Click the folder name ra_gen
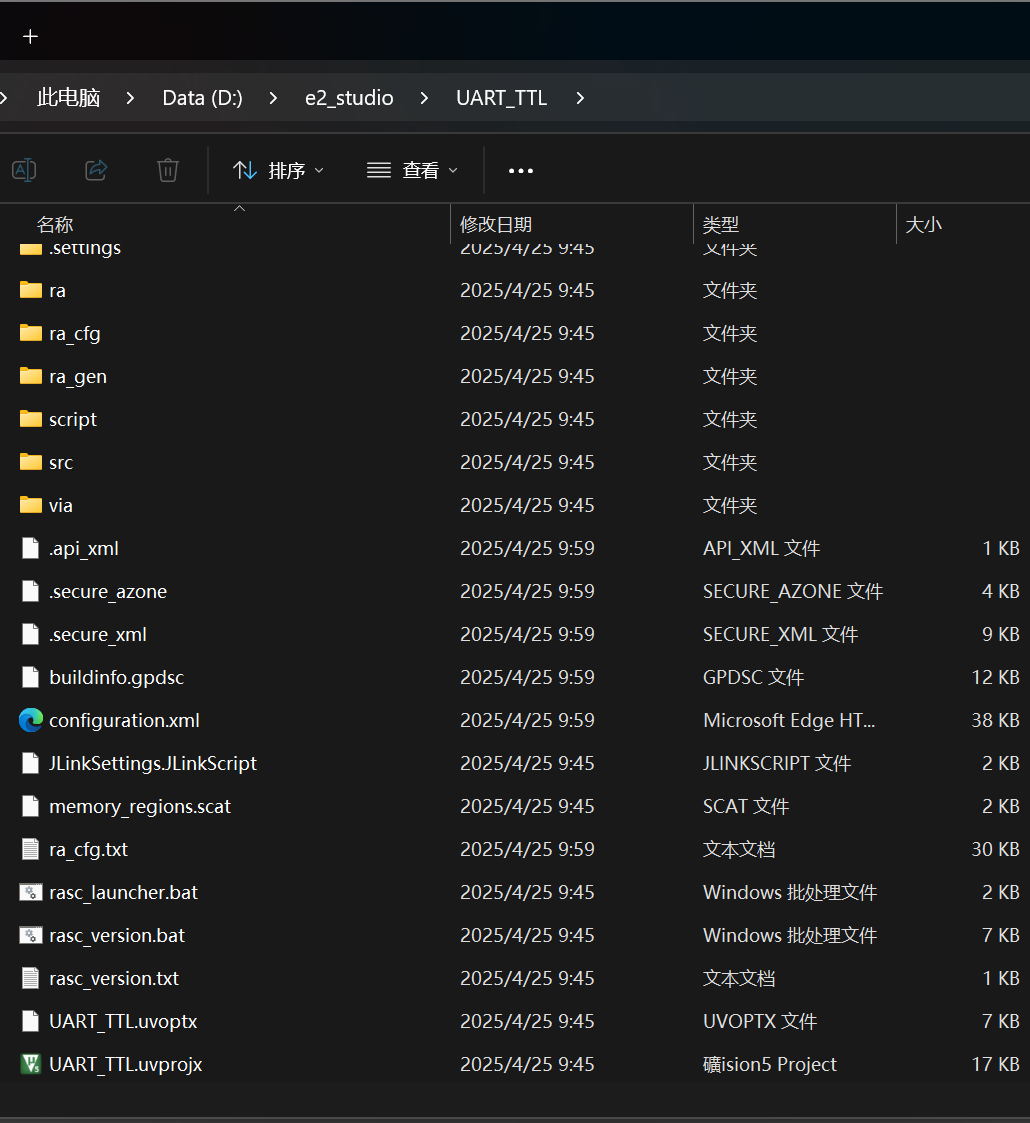The height and width of the screenshot is (1123, 1030). tap(78, 377)
